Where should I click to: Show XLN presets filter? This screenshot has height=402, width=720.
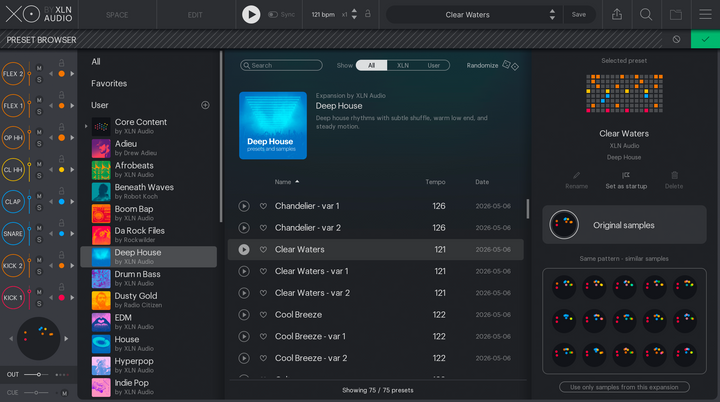click(x=403, y=65)
